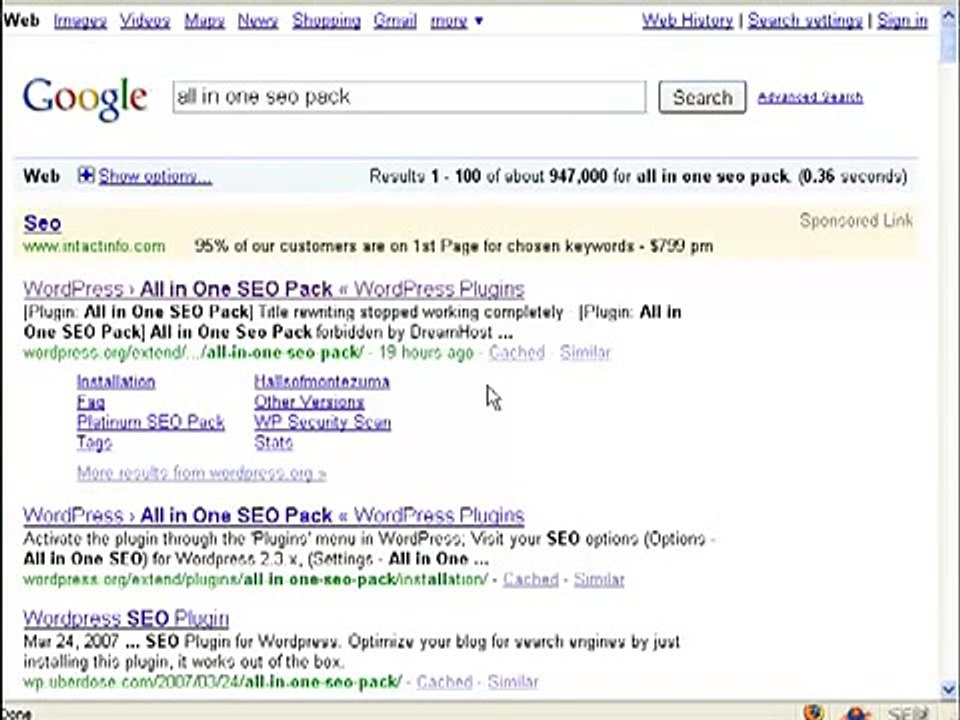
Task: Open the Hallsofmontezuma sitelink
Action: pyautogui.click(x=322, y=381)
